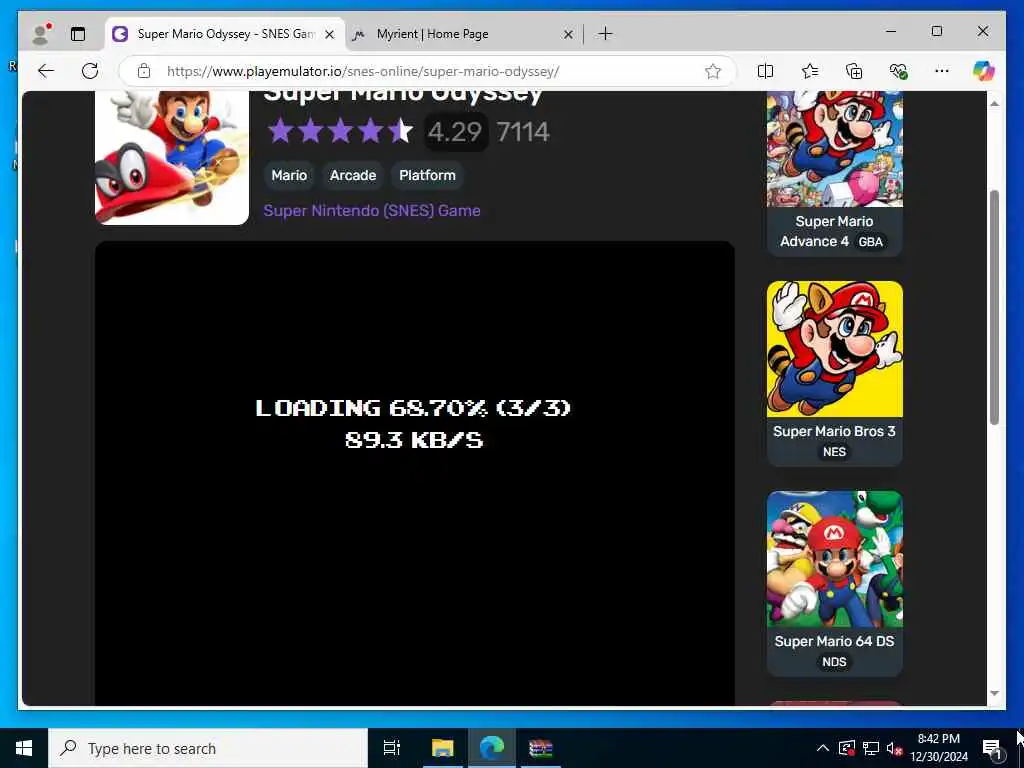The image size is (1024, 768).
Task: Close the Myrient Home Page tab
Action: 568,35
